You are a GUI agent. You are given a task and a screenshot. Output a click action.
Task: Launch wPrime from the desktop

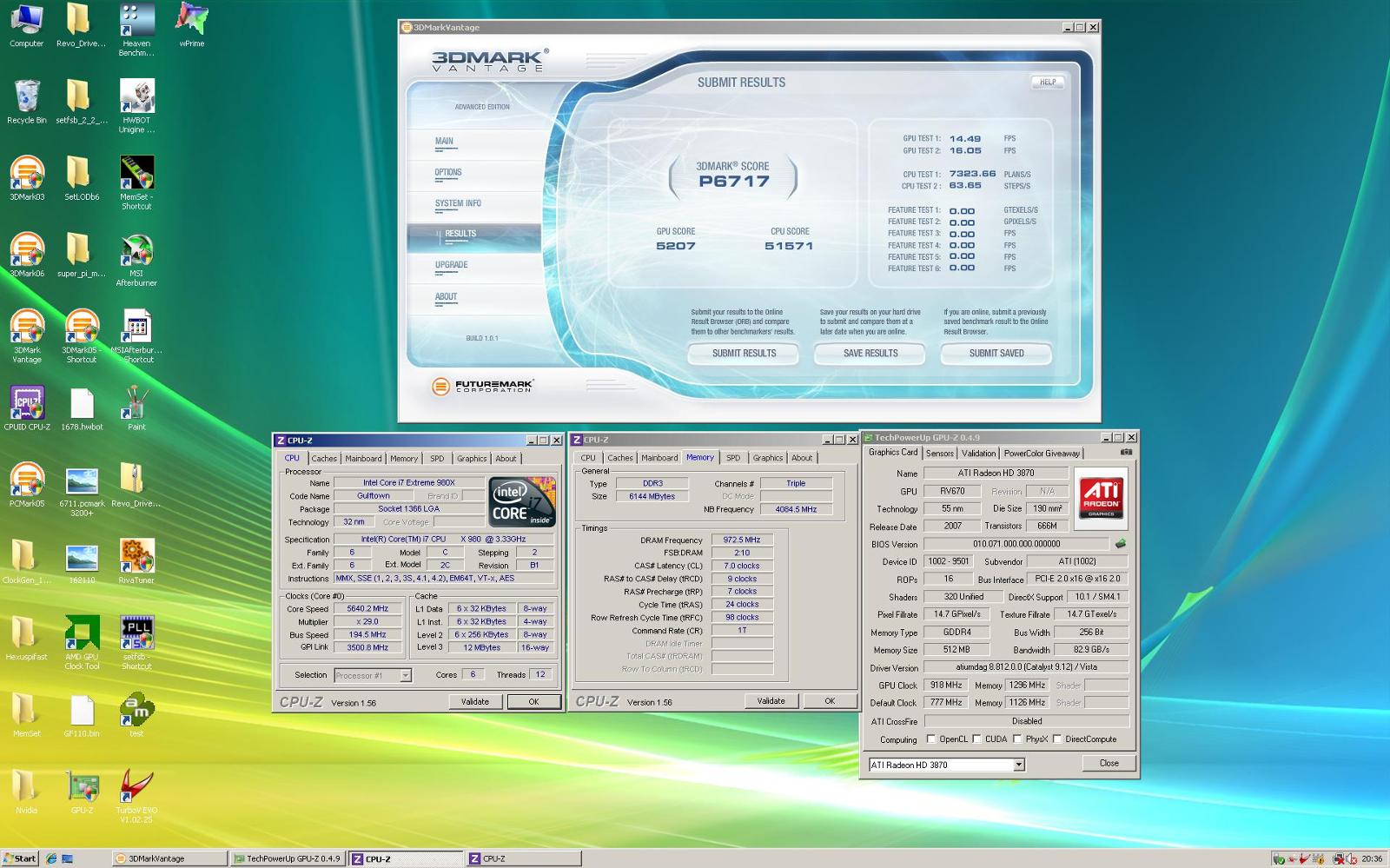click(191, 24)
